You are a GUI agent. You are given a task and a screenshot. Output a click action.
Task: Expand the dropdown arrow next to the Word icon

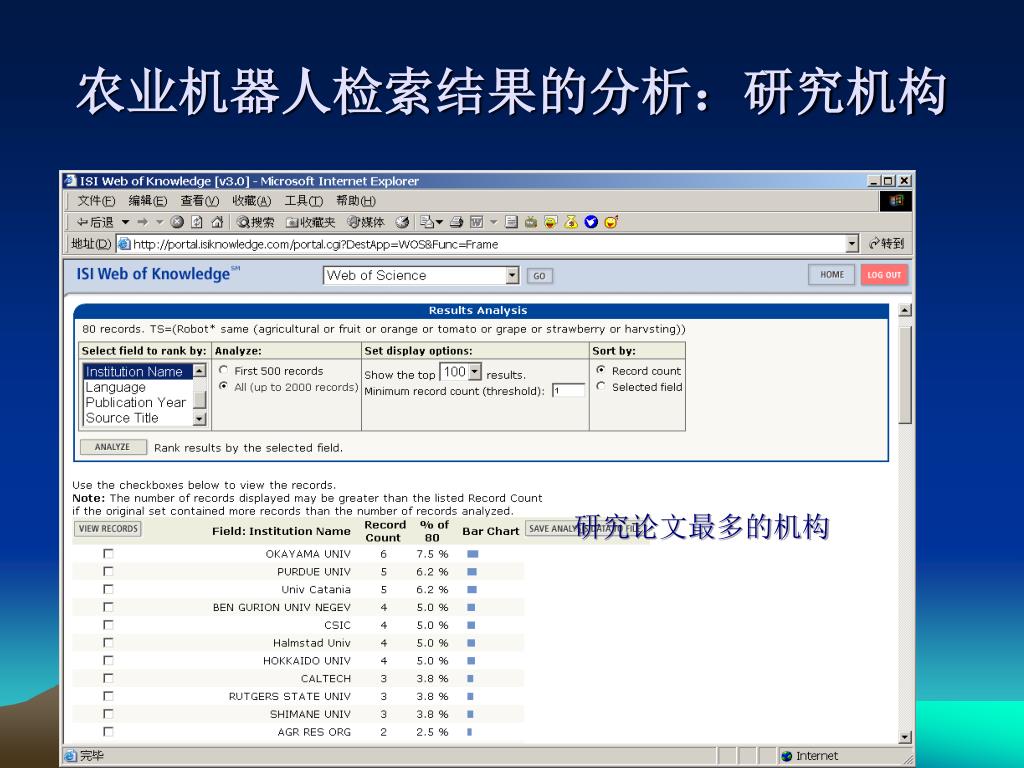tap(494, 222)
